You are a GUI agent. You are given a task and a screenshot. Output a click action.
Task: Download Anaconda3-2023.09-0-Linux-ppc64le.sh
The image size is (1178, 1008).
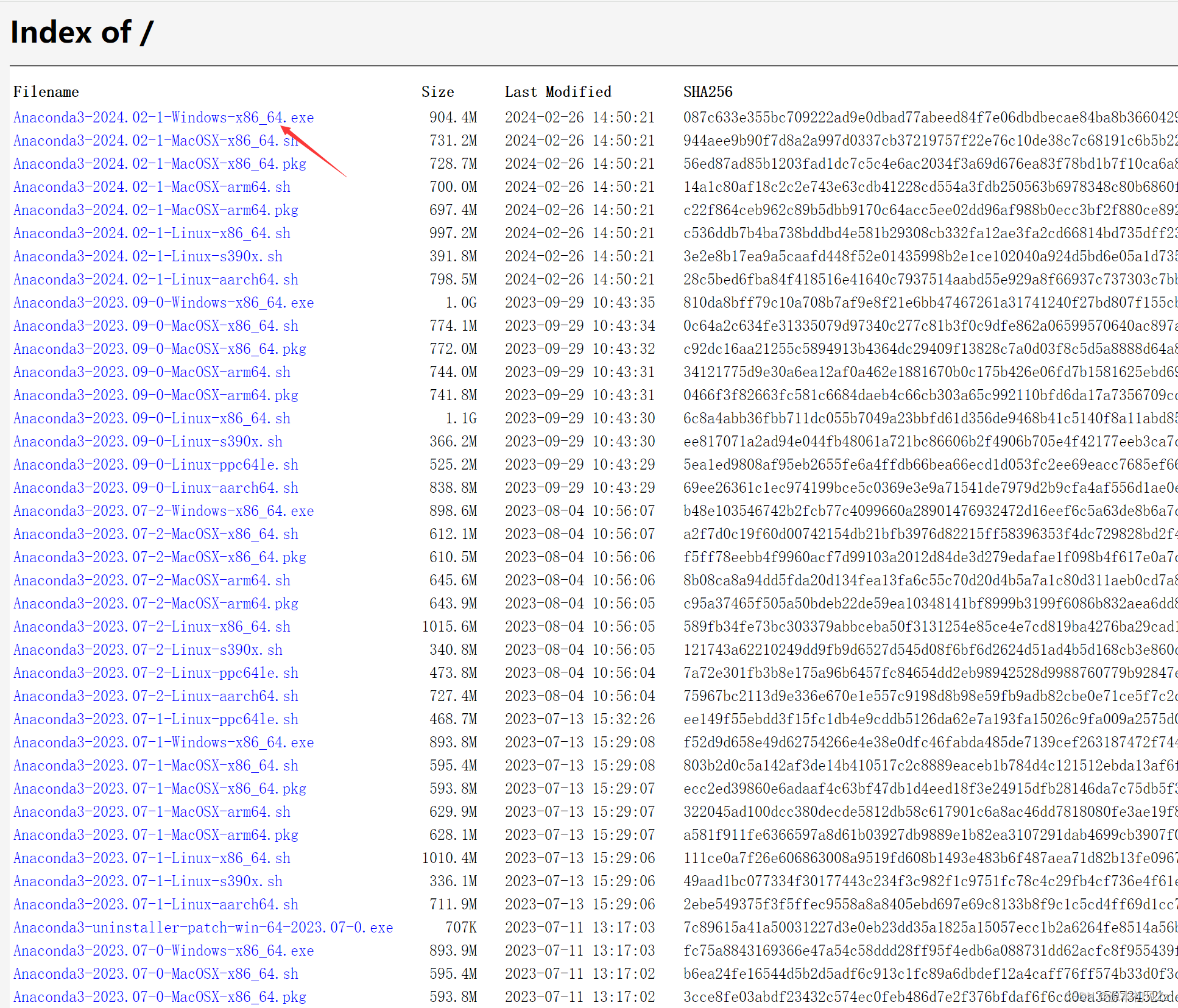tap(156, 465)
